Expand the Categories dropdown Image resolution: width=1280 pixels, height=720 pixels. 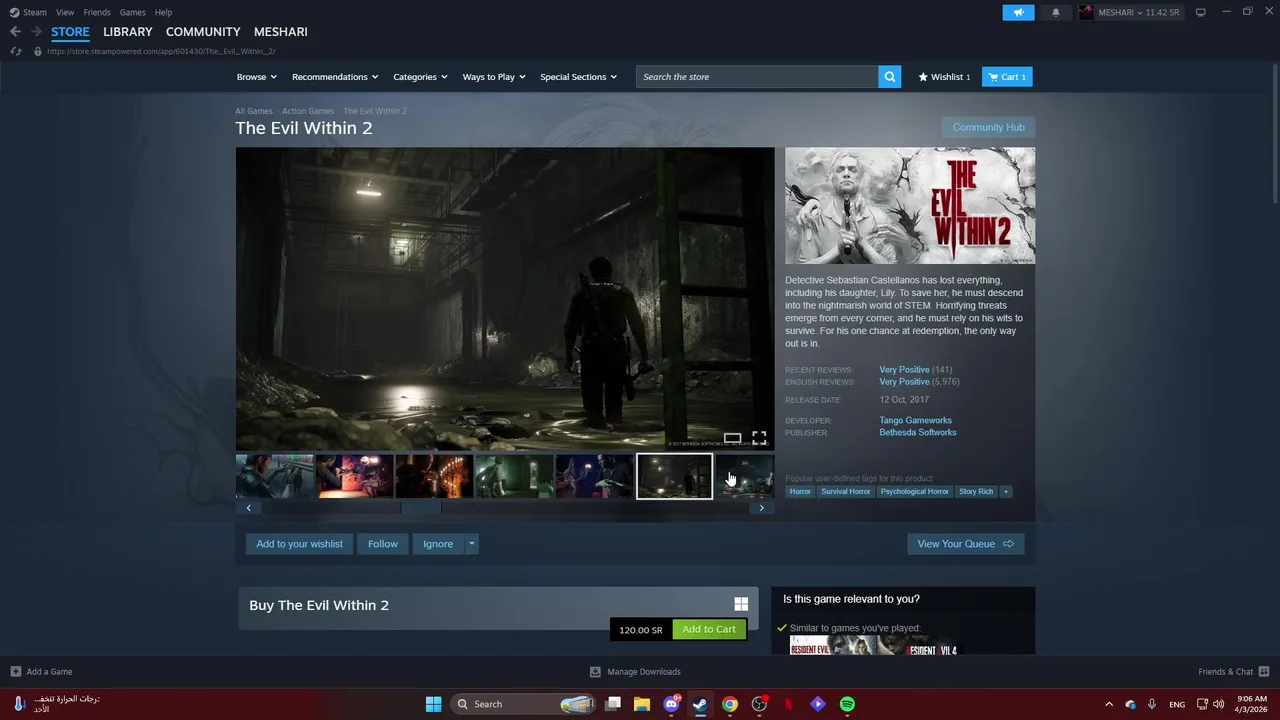tap(420, 77)
